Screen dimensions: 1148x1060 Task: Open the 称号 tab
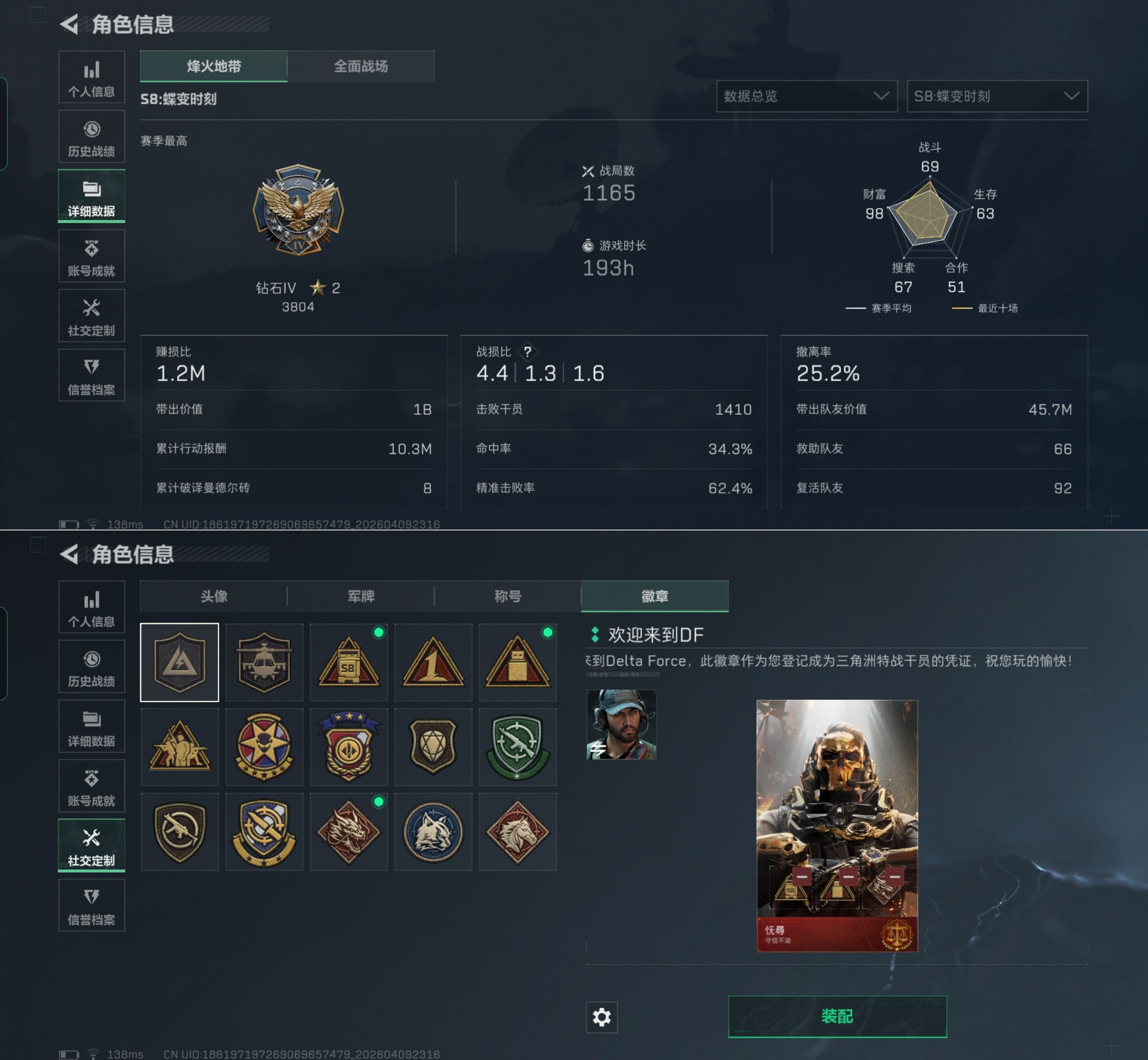(x=507, y=596)
